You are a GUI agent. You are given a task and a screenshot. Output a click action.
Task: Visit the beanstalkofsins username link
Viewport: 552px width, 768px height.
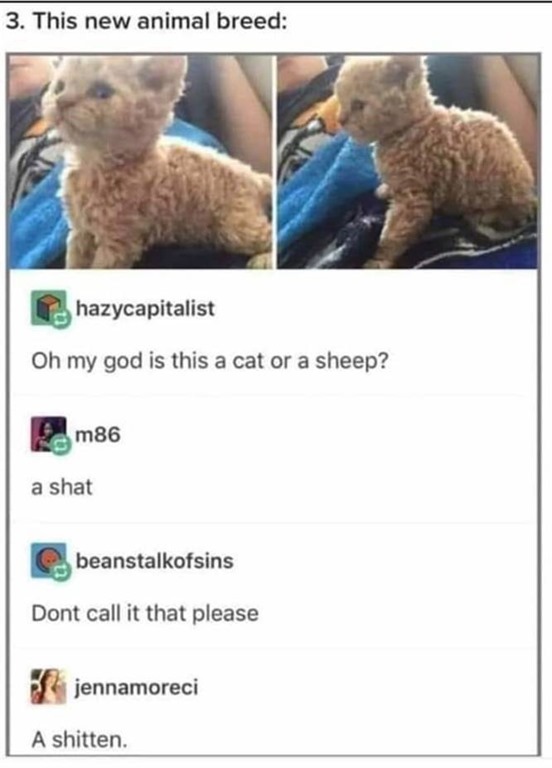pos(154,561)
